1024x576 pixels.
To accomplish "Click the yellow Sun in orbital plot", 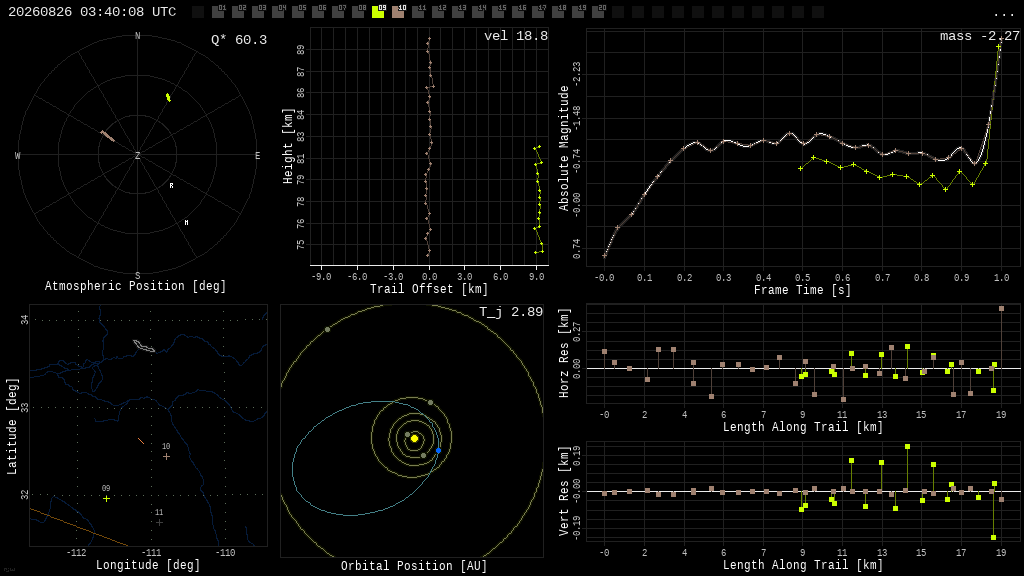I will click(414, 439).
